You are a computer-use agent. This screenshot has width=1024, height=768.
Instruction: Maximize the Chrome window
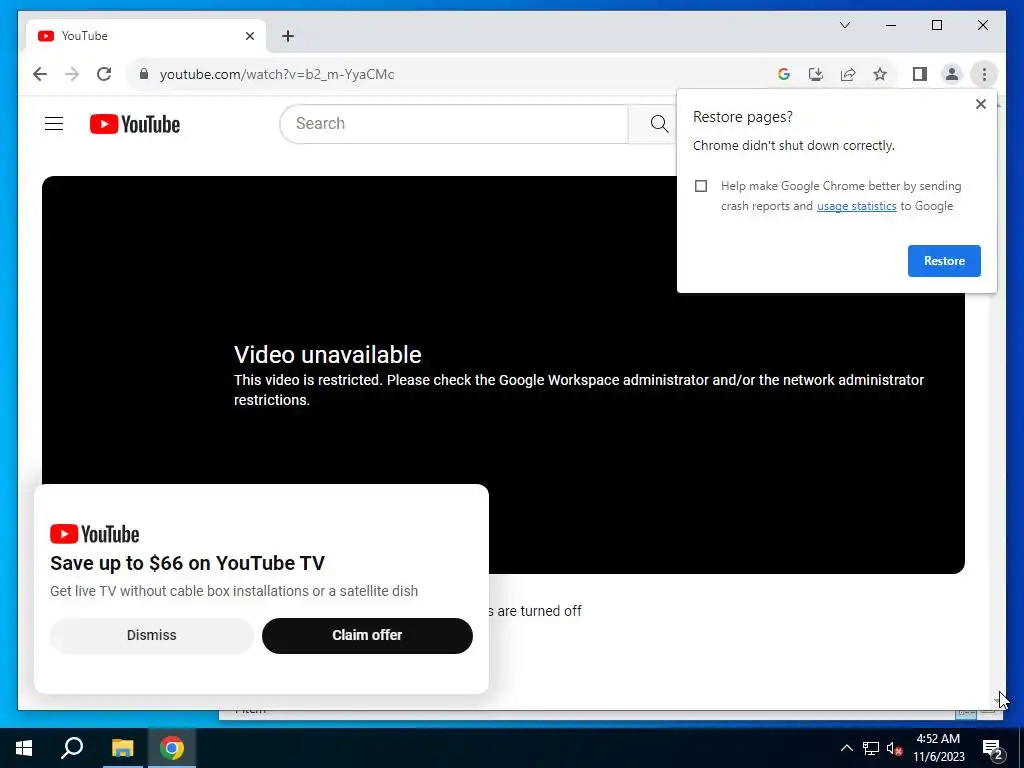pos(936,25)
